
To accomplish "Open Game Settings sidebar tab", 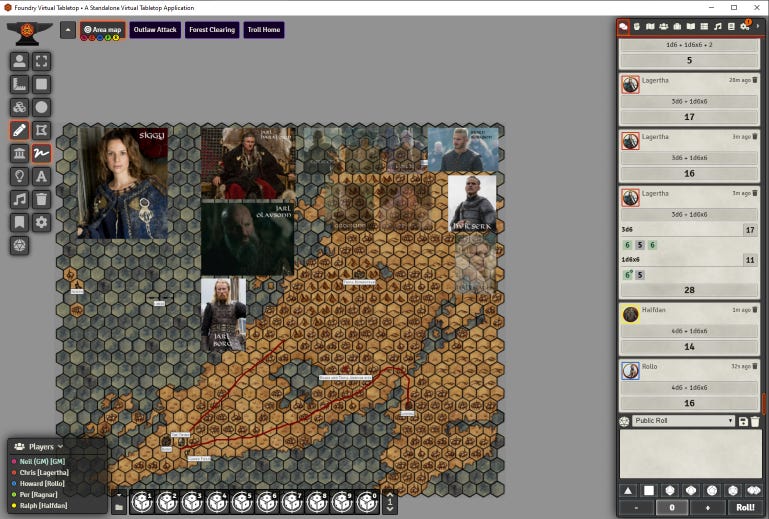I will [745, 26].
